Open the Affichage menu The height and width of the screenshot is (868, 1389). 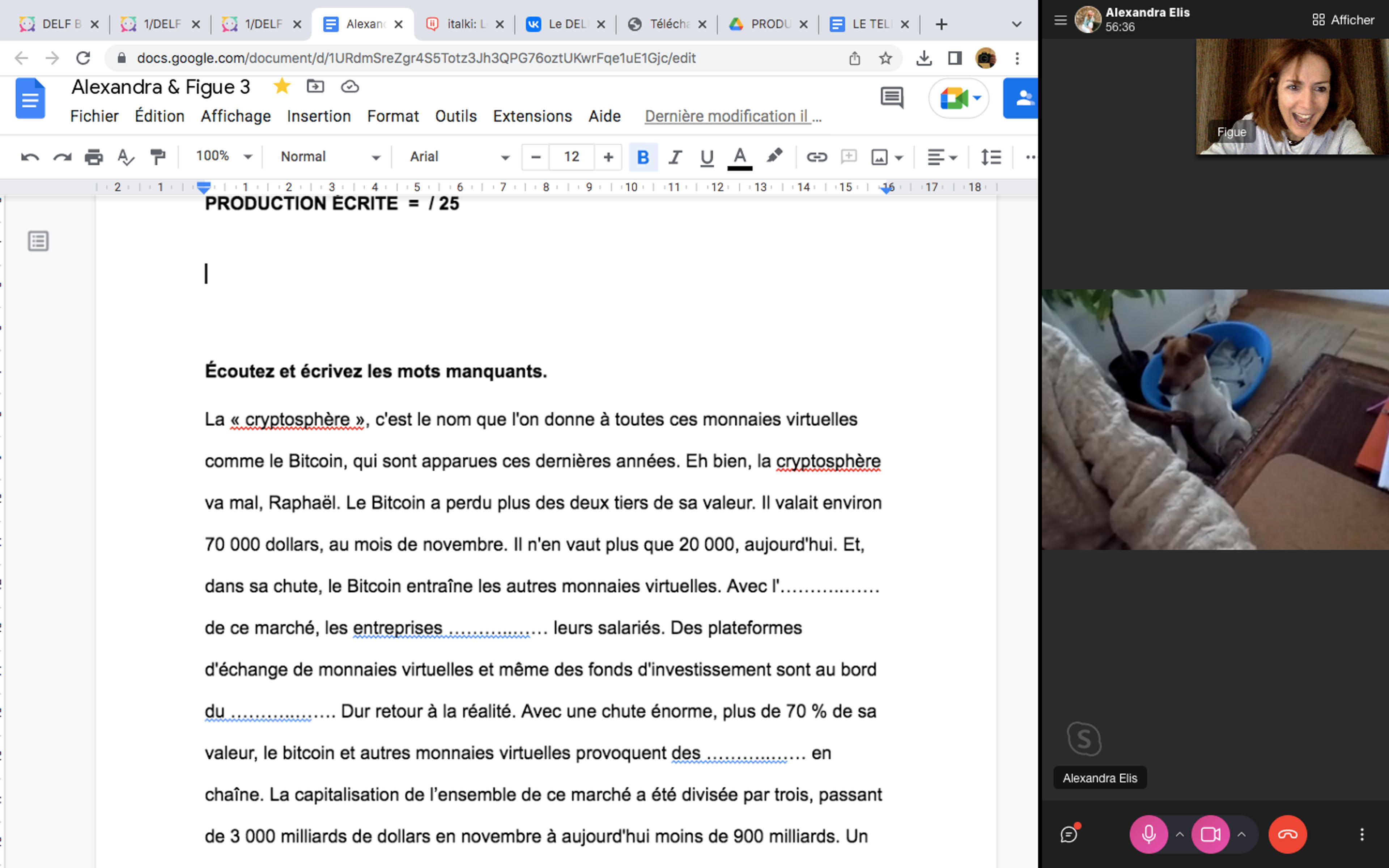tap(235, 116)
